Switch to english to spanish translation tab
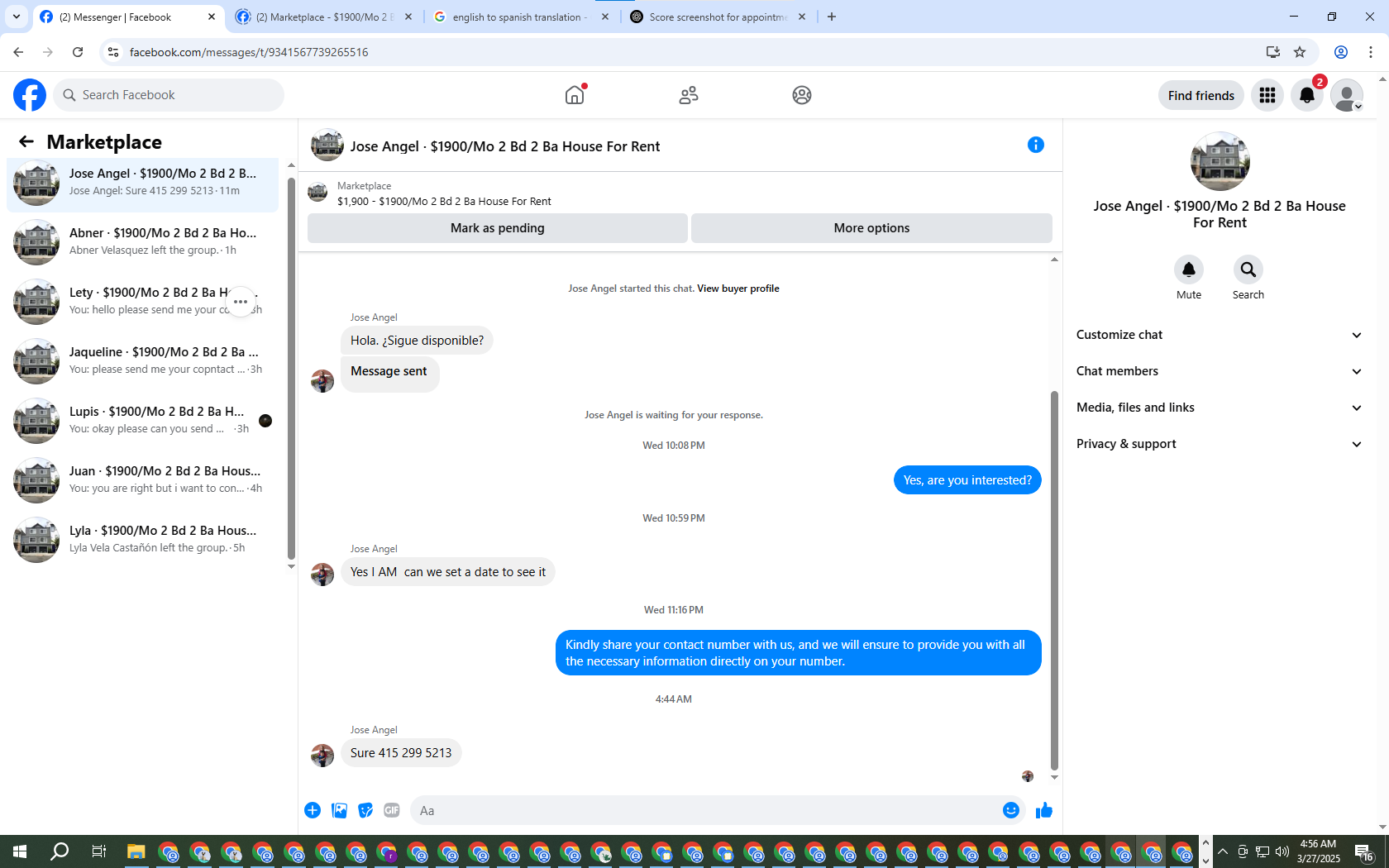This screenshot has height=868, width=1389. click(521, 17)
